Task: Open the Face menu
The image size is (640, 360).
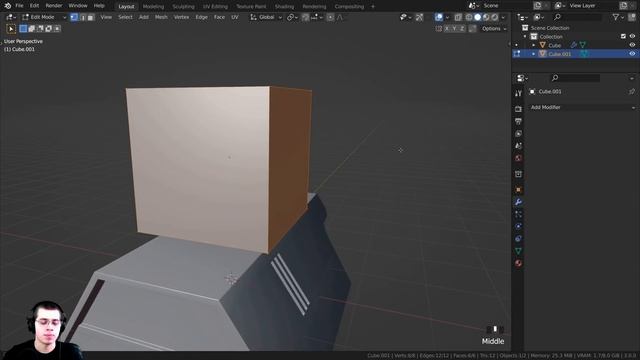Action: [x=219, y=17]
